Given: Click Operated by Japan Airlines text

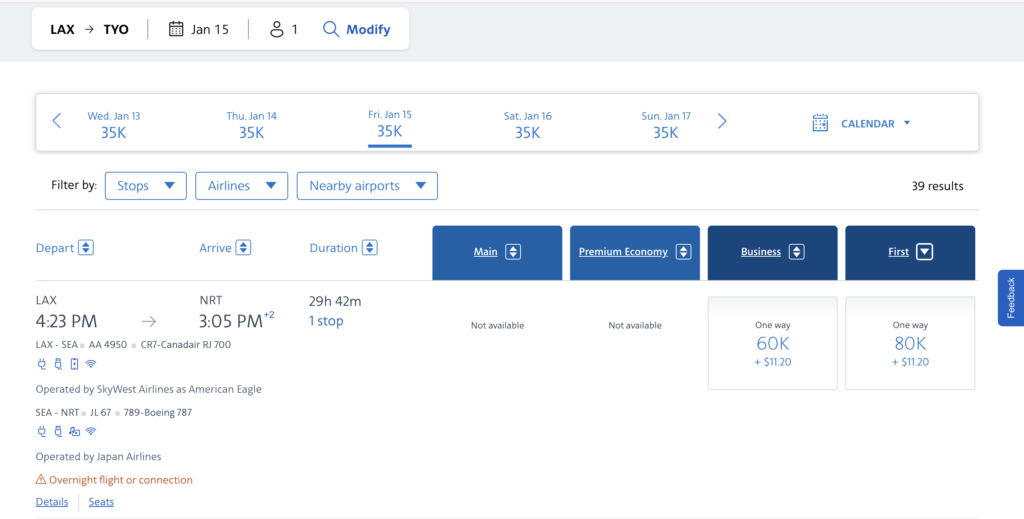Looking at the screenshot, I should click(98, 456).
